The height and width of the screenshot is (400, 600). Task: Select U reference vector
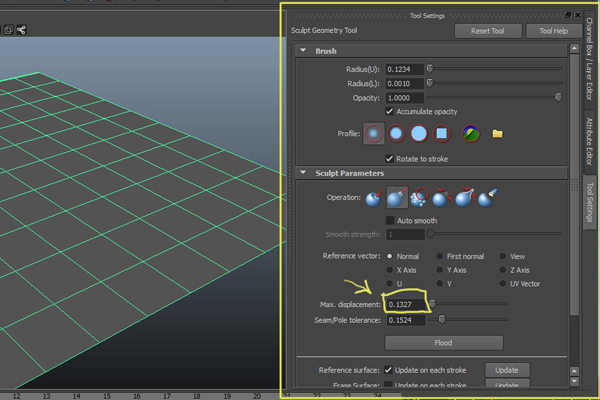click(x=390, y=284)
